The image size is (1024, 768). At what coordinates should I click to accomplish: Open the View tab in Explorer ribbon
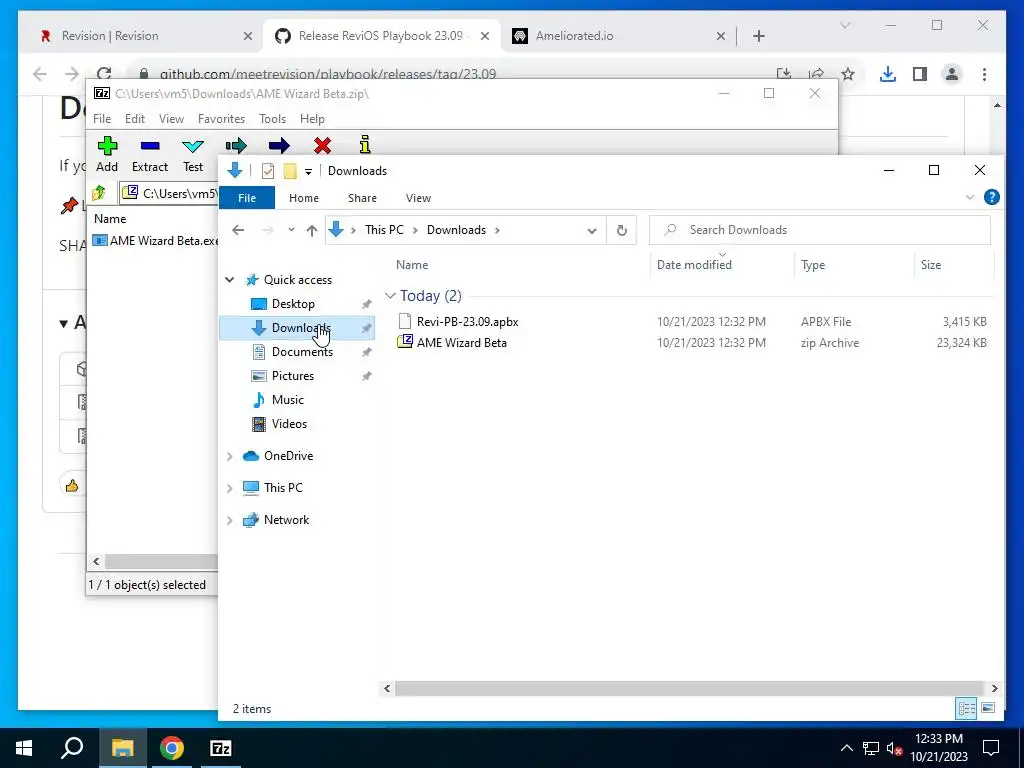pyautogui.click(x=418, y=198)
